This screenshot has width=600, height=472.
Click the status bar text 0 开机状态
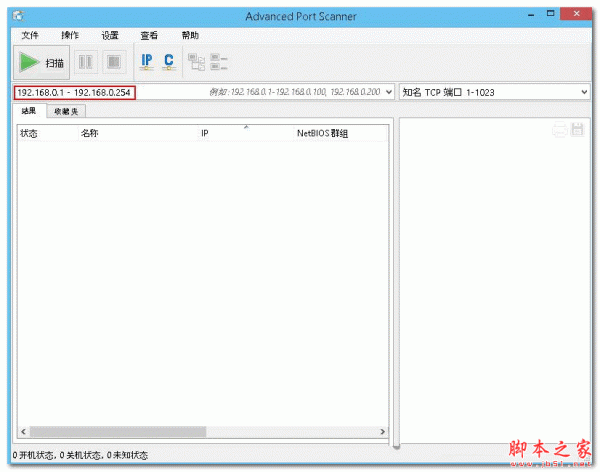coord(34,455)
